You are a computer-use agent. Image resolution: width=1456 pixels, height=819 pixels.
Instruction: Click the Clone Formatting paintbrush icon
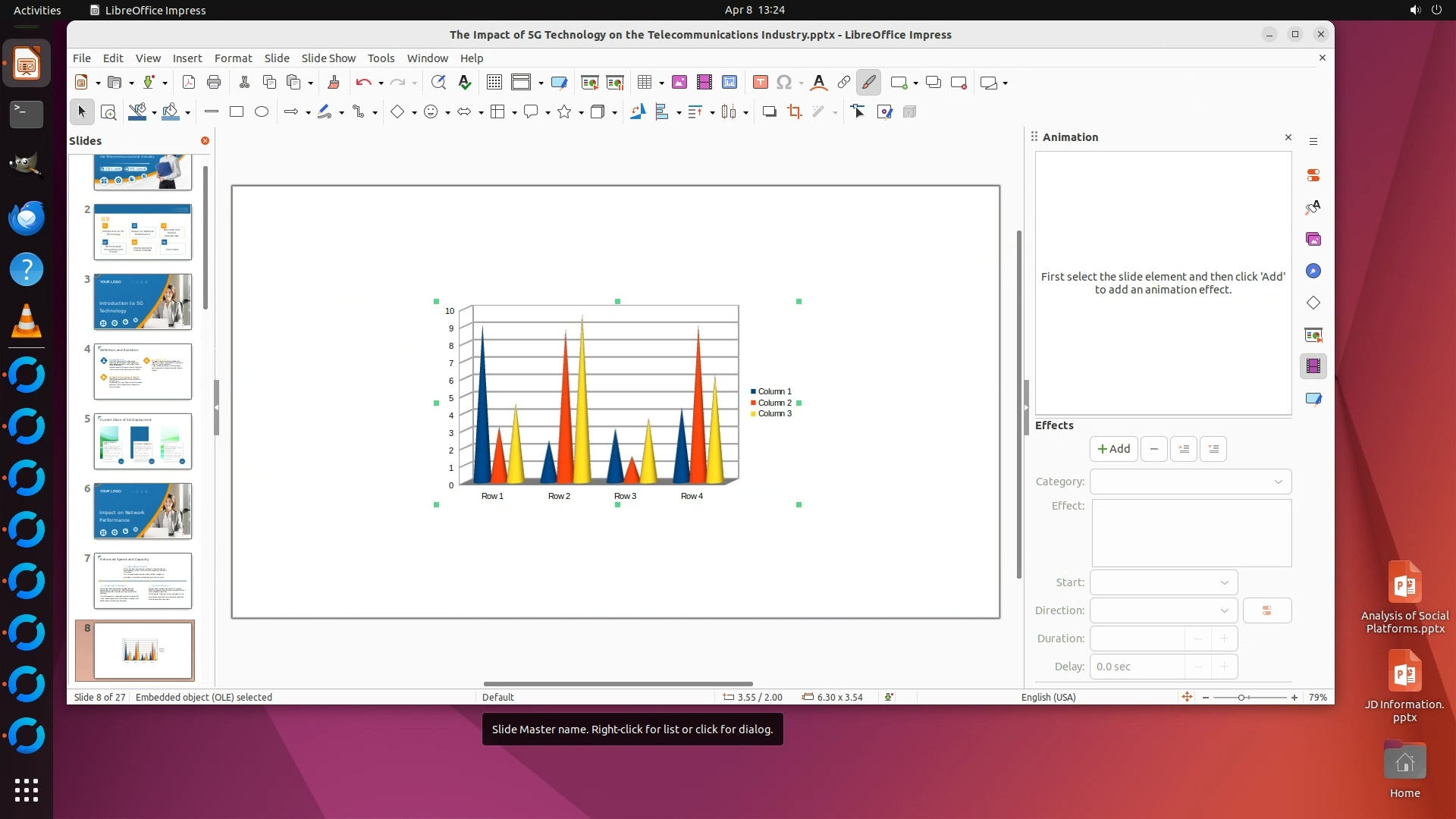[x=333, y=83]
